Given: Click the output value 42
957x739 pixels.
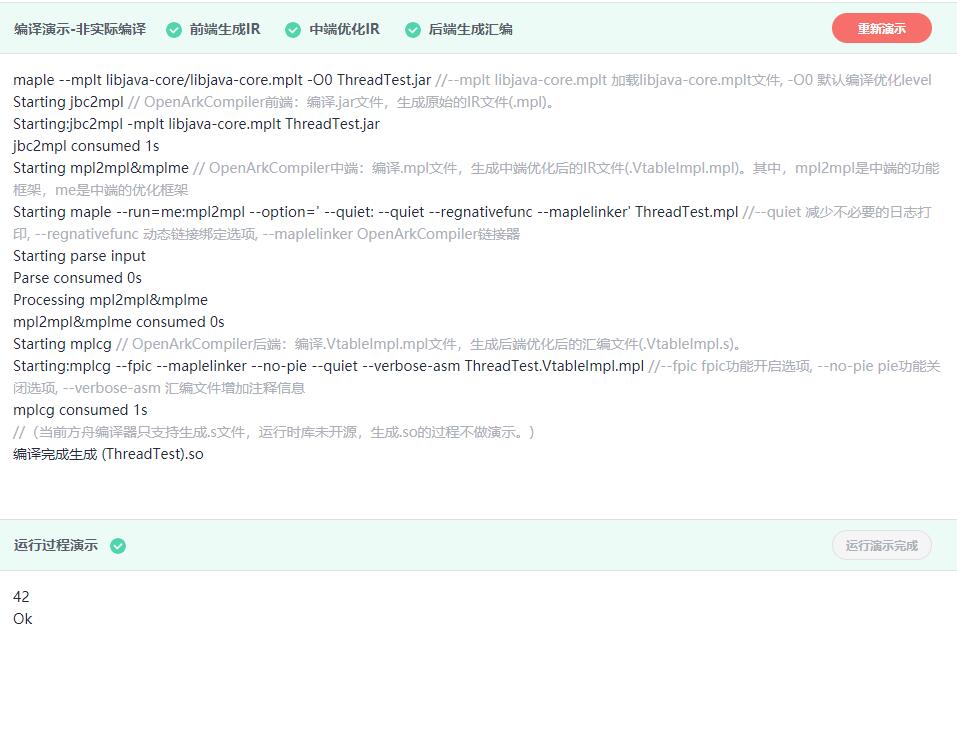Looking at the screenshot, I should pos(21,597).
